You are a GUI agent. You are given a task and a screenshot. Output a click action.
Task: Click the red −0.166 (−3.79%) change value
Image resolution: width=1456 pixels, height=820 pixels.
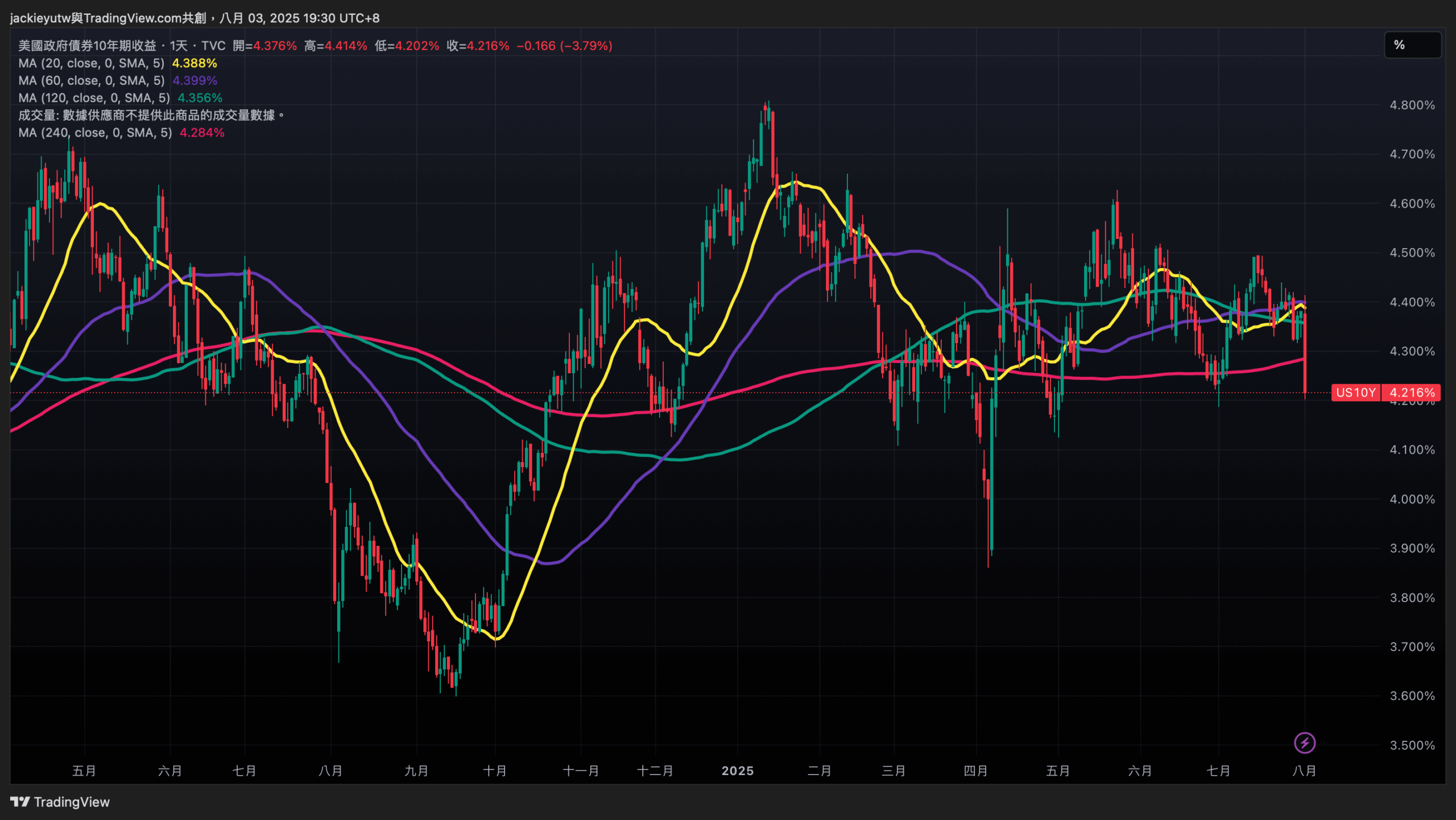[564, 46]
